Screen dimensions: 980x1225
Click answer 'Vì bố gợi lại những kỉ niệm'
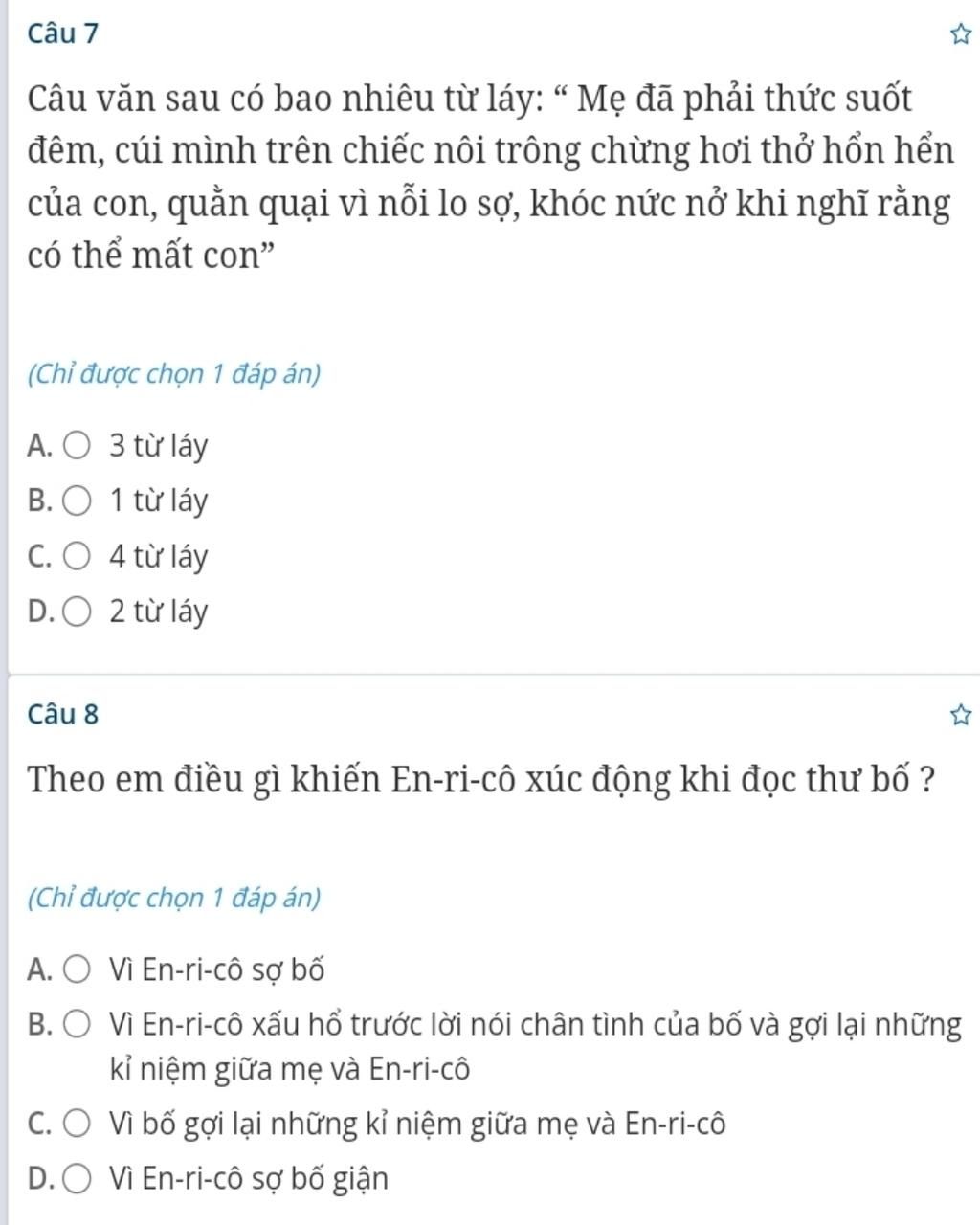(x=417, y=1123)
